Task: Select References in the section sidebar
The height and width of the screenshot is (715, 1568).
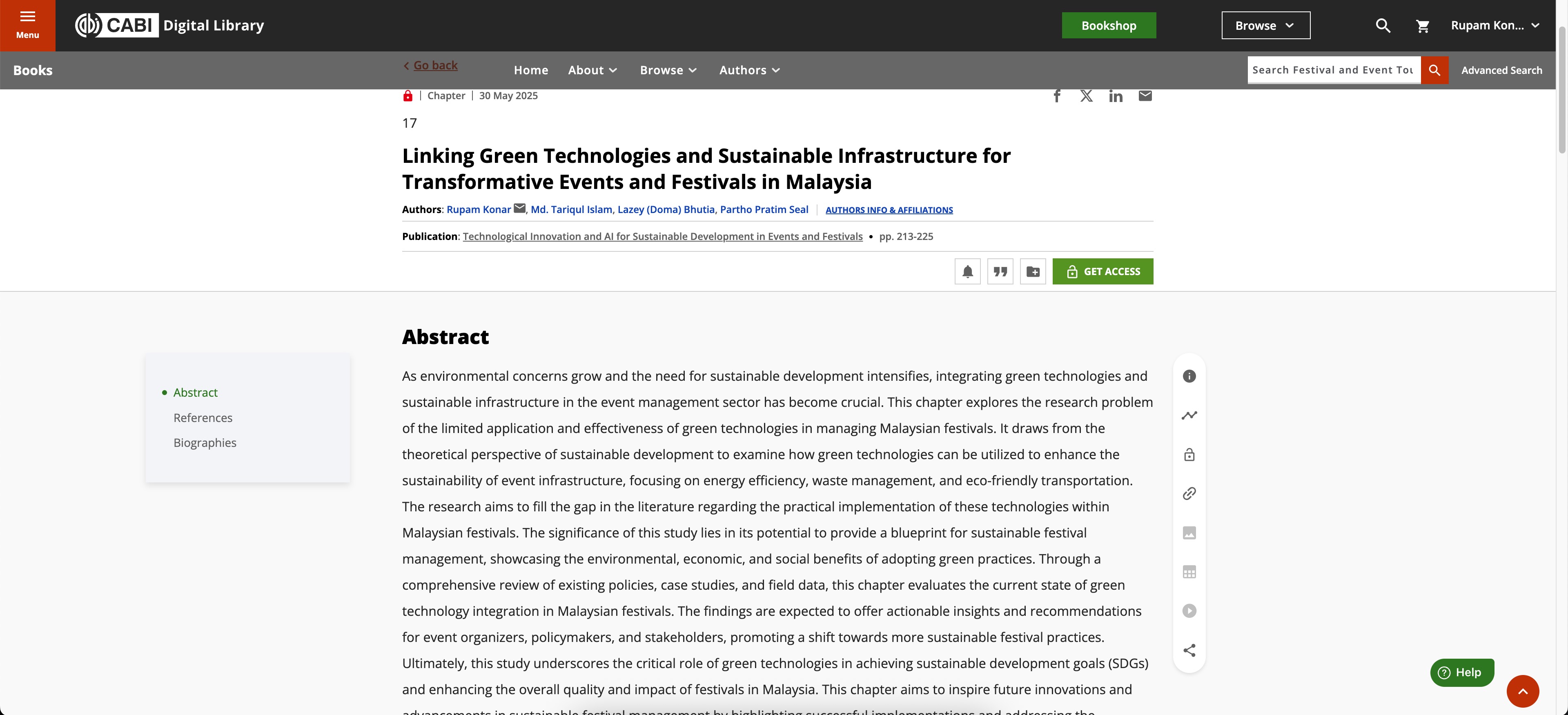Action: click(203, 418)
